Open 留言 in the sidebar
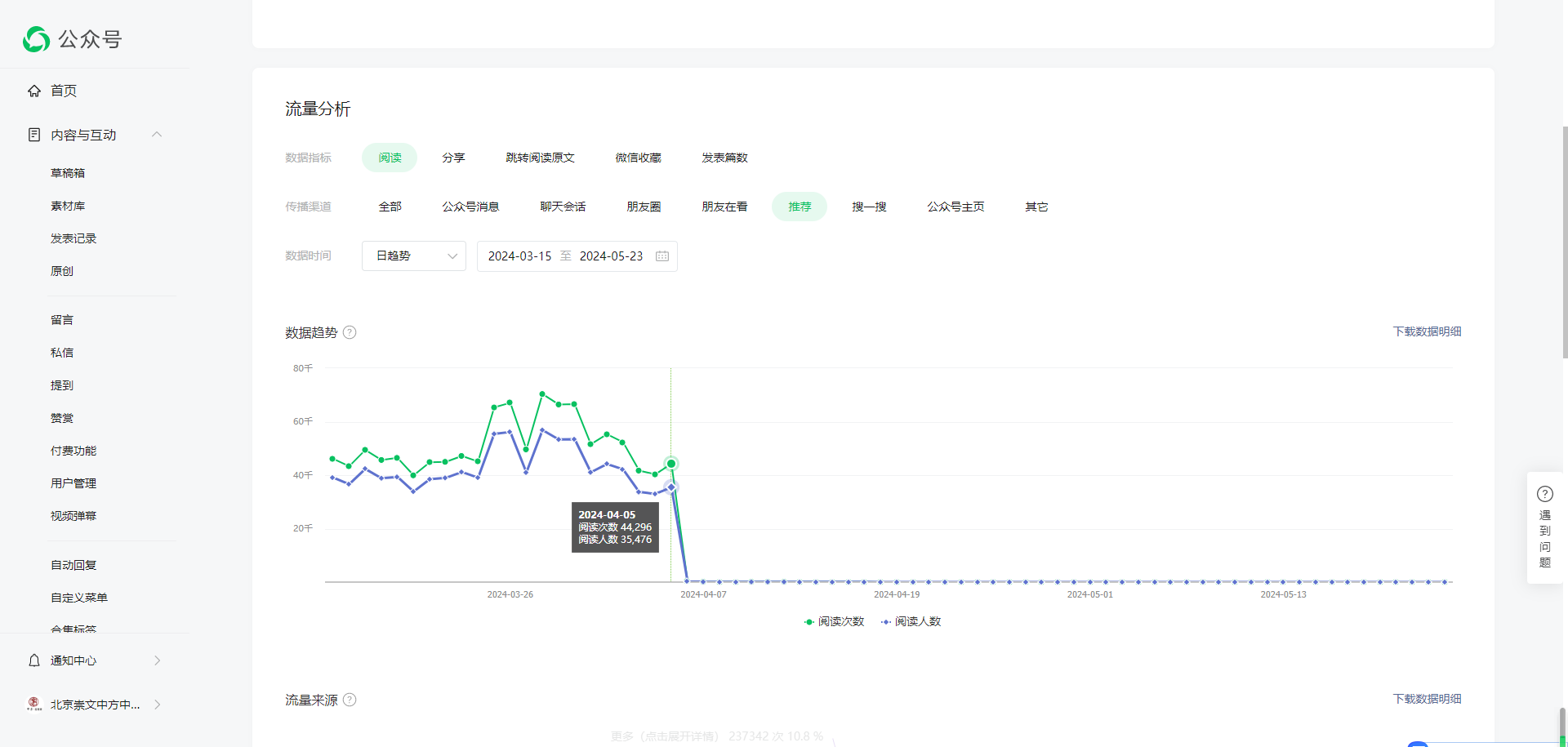This screenshot has width=1568, height=747. [x=62, y=320]
